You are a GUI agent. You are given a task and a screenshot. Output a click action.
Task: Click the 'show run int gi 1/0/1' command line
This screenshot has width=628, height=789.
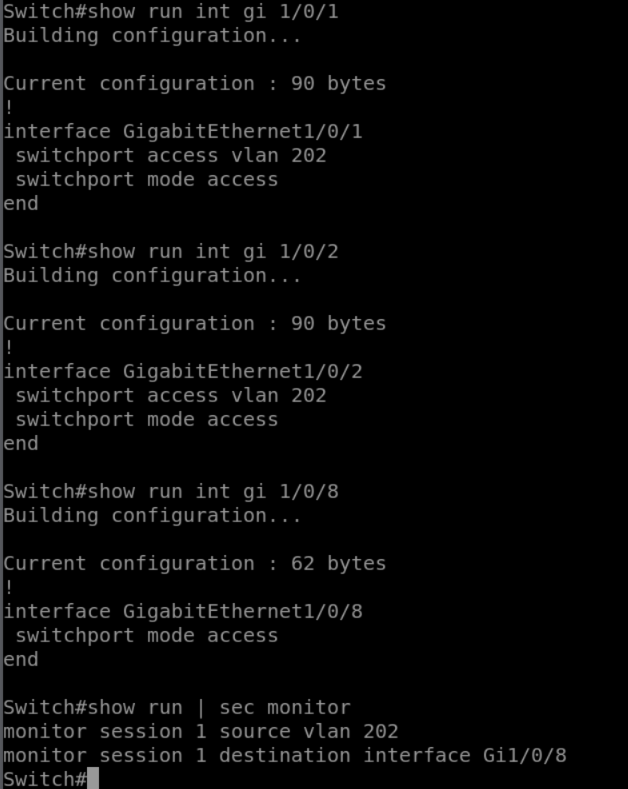pos(170,11)
